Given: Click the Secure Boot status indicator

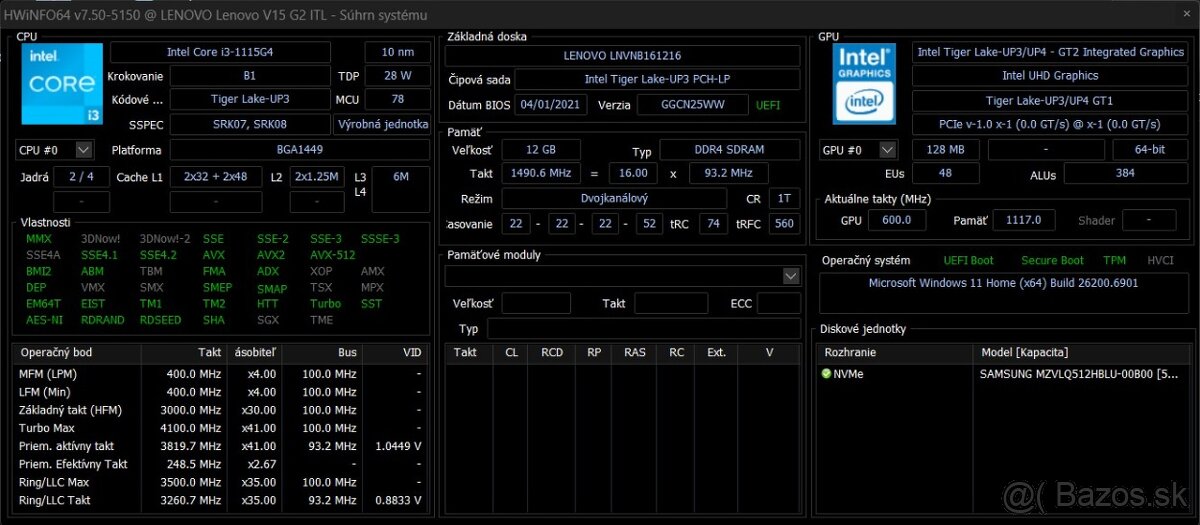Looking at the screenshot, I should tap(1052, 260).
